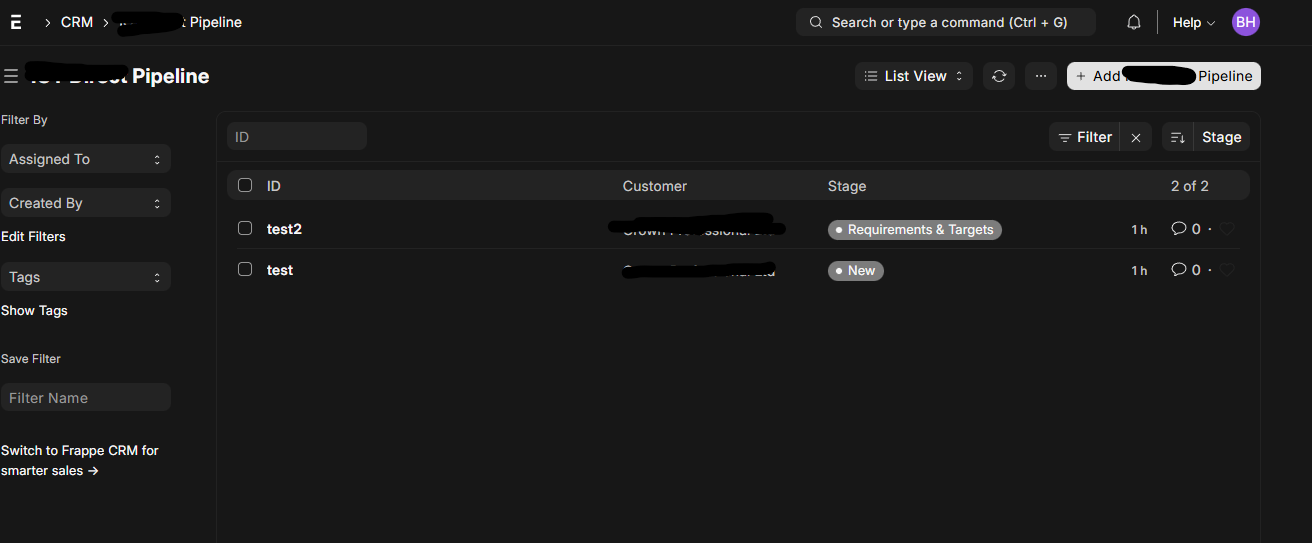Open the Created By filter dropdown
The height and width of the screenshot is (543, 1312).
click(85, 203)
